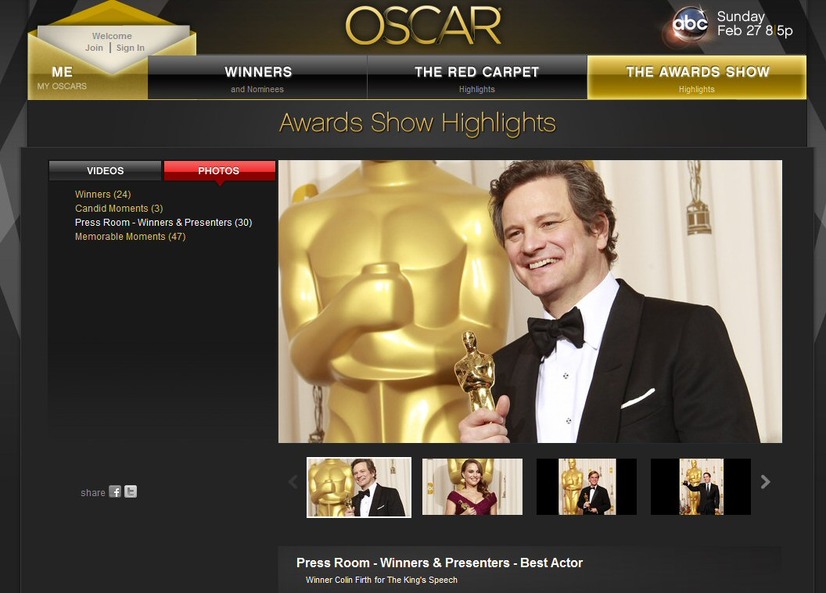Image resolution: width=826 pixels, height=593 pixels.
Task: Click the Sign In link
Action: click(130, 48)
